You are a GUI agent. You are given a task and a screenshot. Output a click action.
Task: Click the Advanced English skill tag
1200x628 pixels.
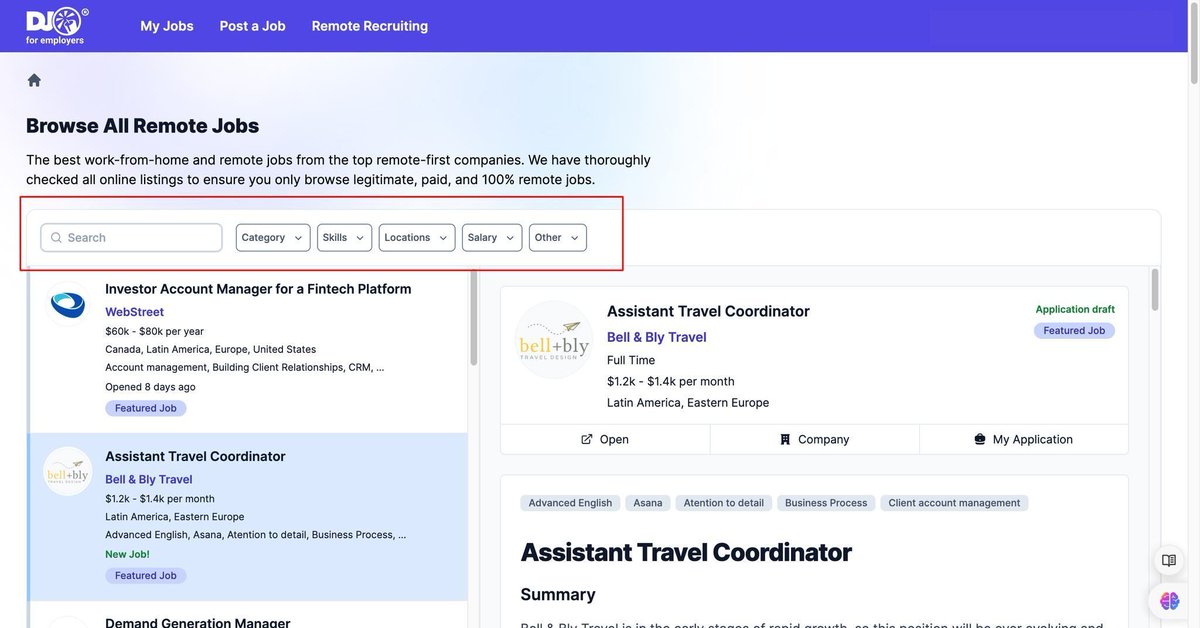pyautogui.click(x=570, y=503)
